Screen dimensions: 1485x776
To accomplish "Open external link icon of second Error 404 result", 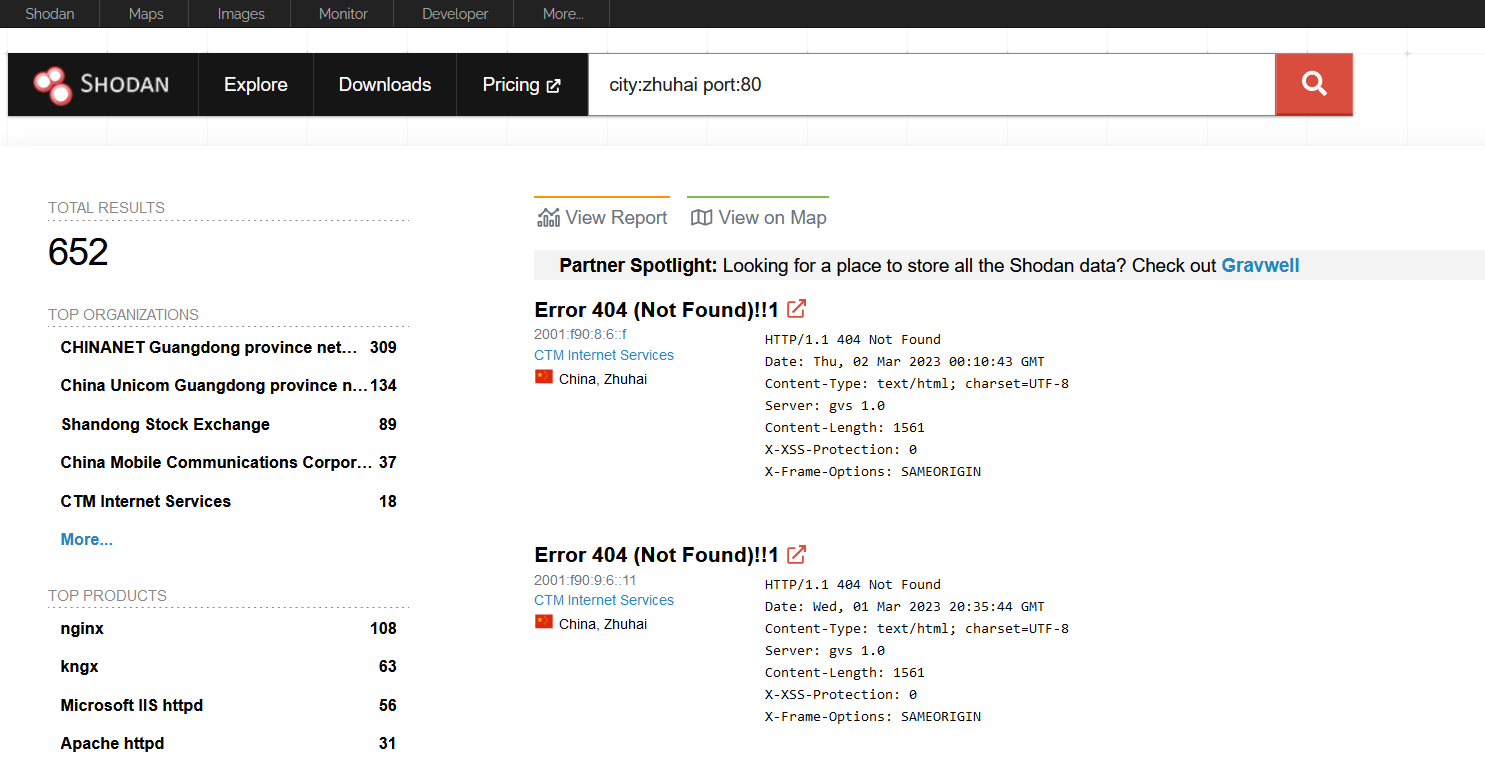I will point(797,554).
